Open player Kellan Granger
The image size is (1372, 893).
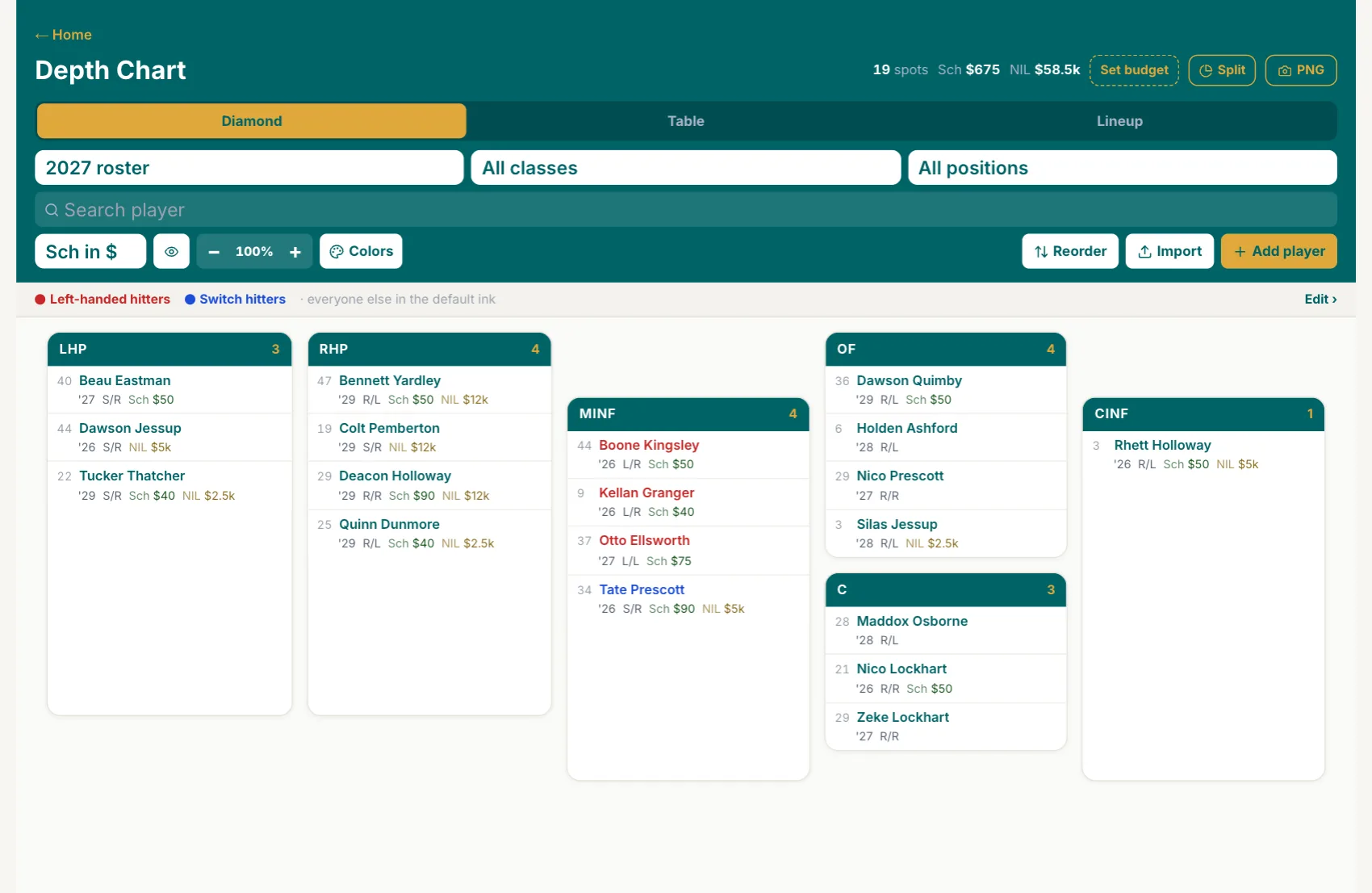[688, 502]
